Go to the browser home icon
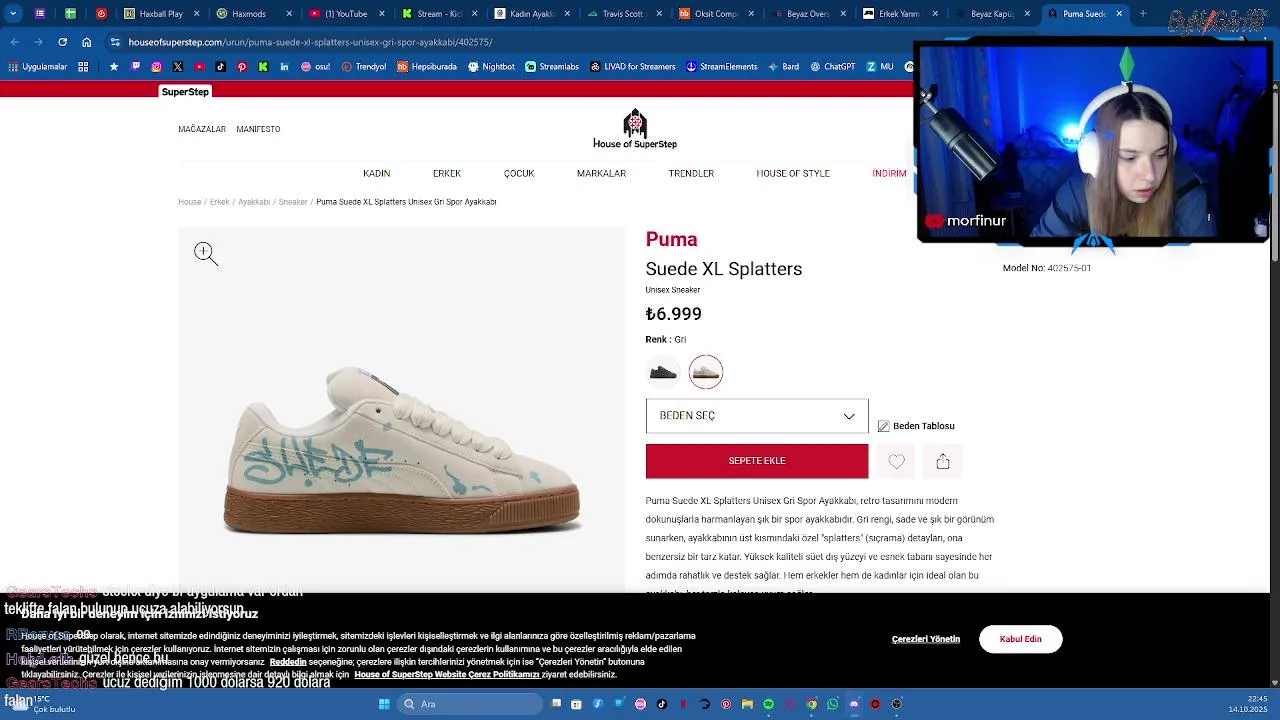This screenshot has height=720, width=1280. (86, 42)
